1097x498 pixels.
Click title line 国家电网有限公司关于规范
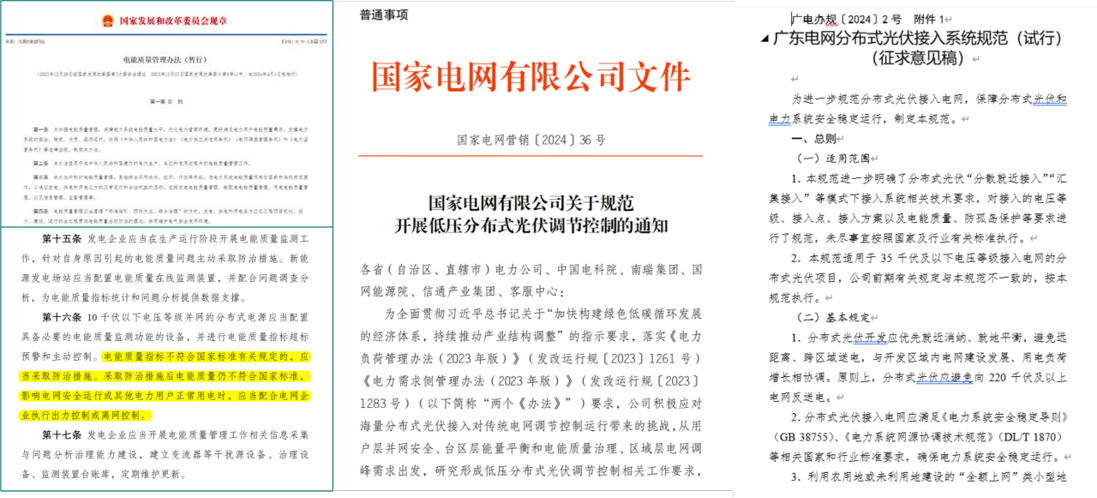pos(531,206)
